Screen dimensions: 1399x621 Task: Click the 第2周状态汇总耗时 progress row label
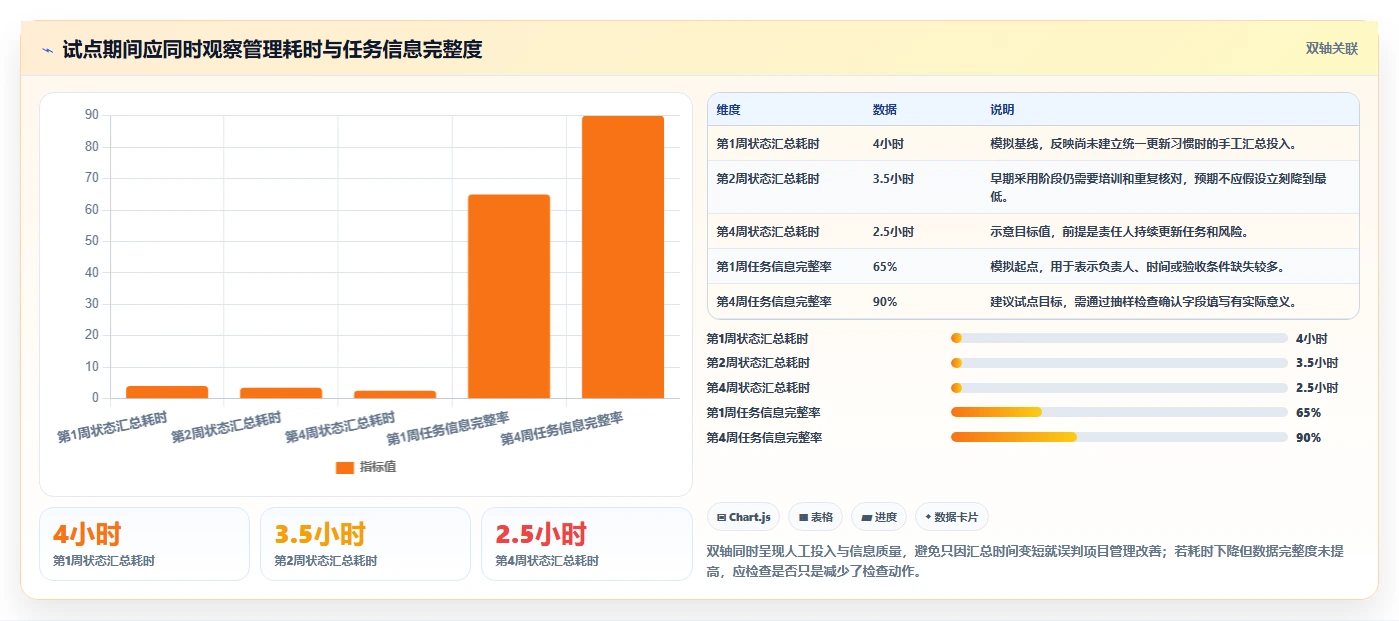pos(758,363)
